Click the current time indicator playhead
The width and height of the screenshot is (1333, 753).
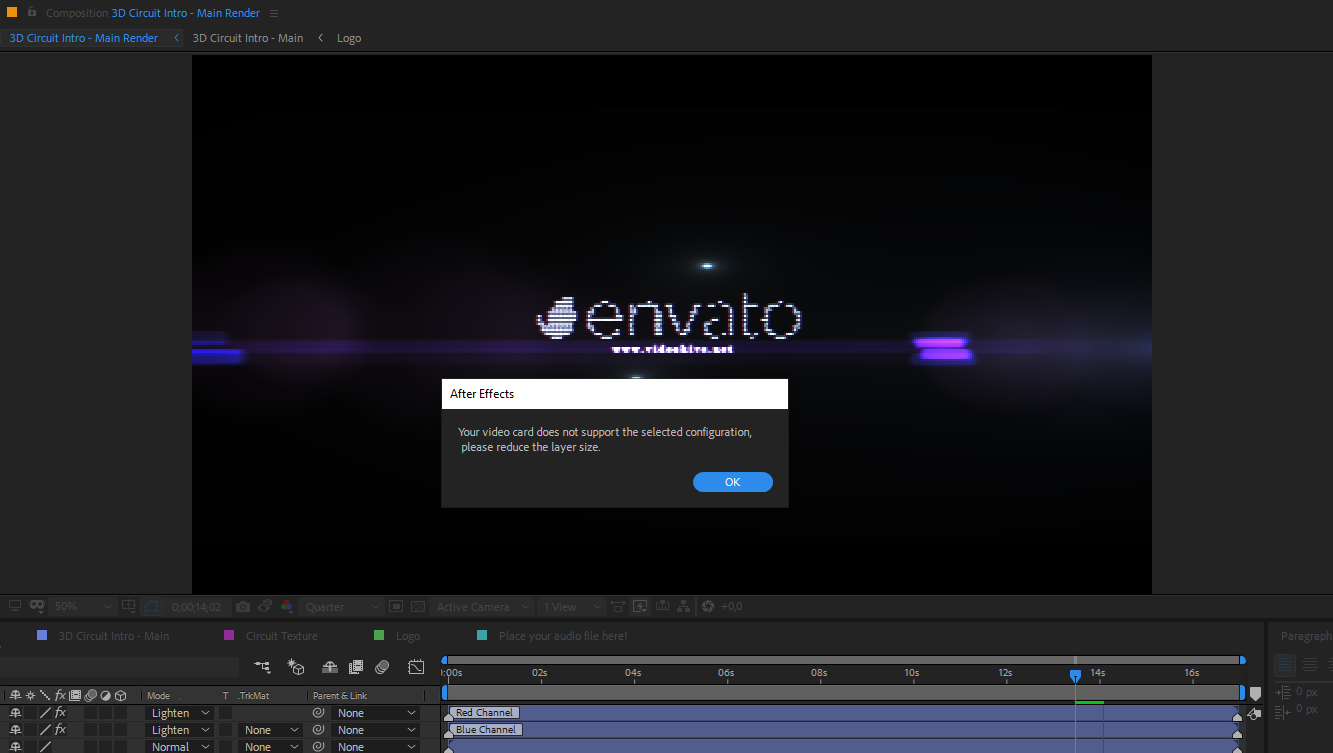point(1075,676)
